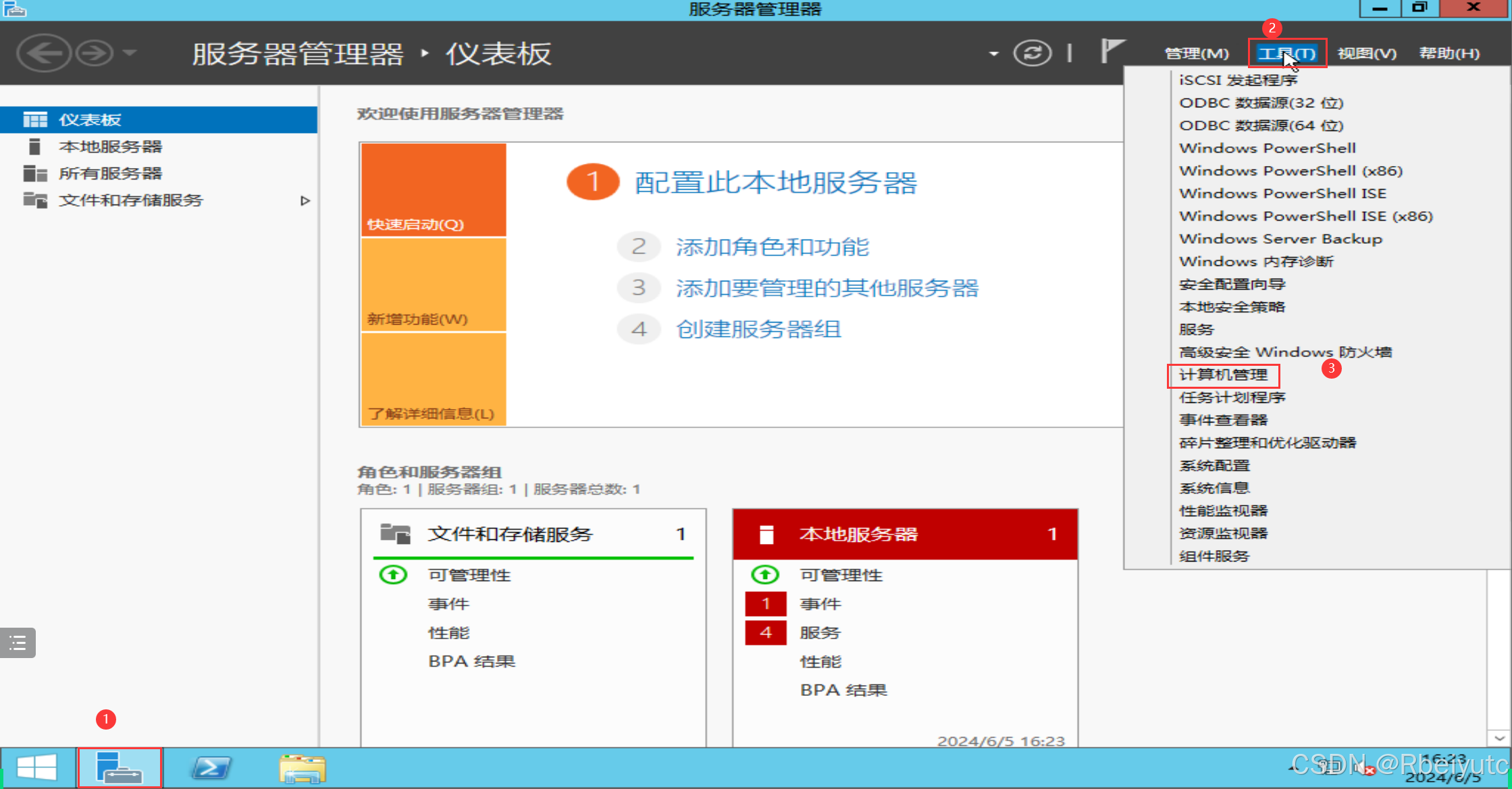Select 事件查看器 menu entry
This screenshot has width=1512, height=789.
point(1223,420)
